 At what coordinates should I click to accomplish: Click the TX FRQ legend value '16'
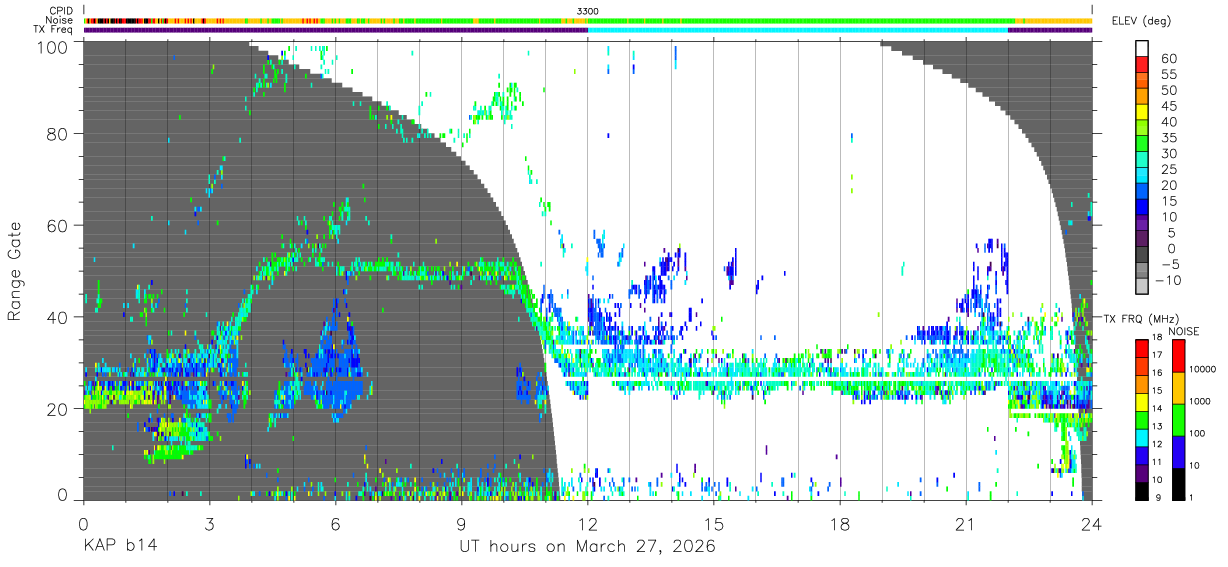(x=1157, y=373)
